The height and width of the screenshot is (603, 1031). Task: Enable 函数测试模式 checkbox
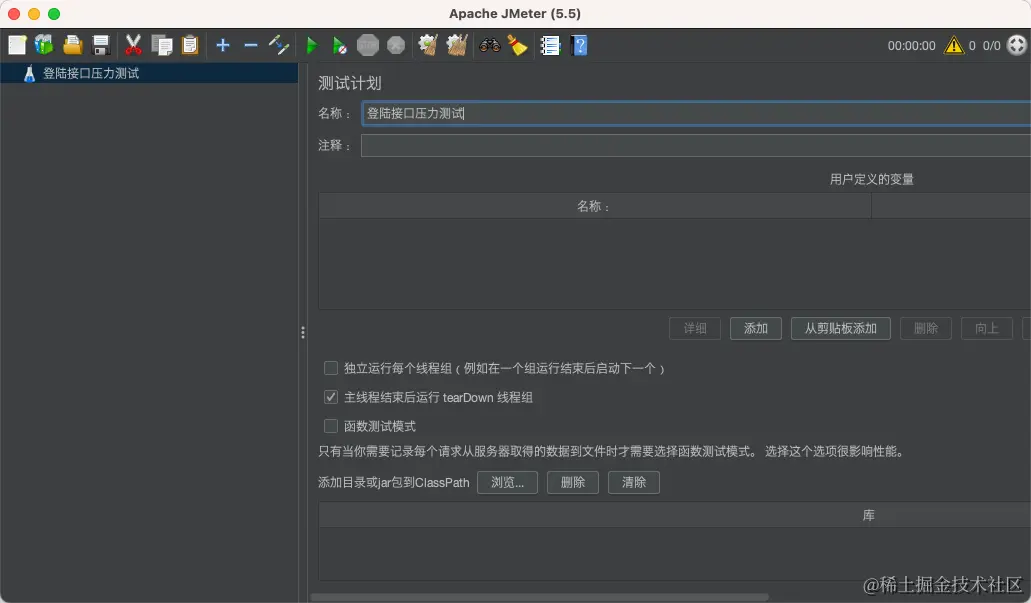coord(330,424)
